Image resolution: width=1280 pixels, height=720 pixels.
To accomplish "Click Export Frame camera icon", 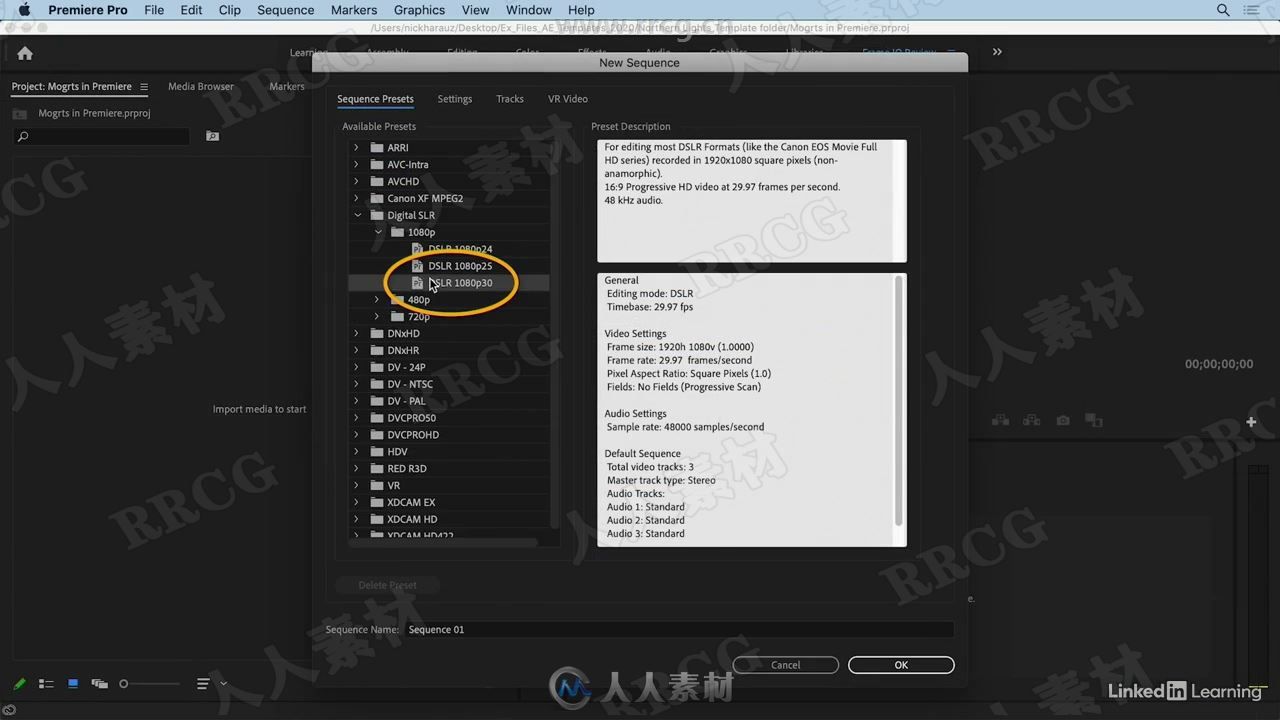I will [x=1063, y=421].
